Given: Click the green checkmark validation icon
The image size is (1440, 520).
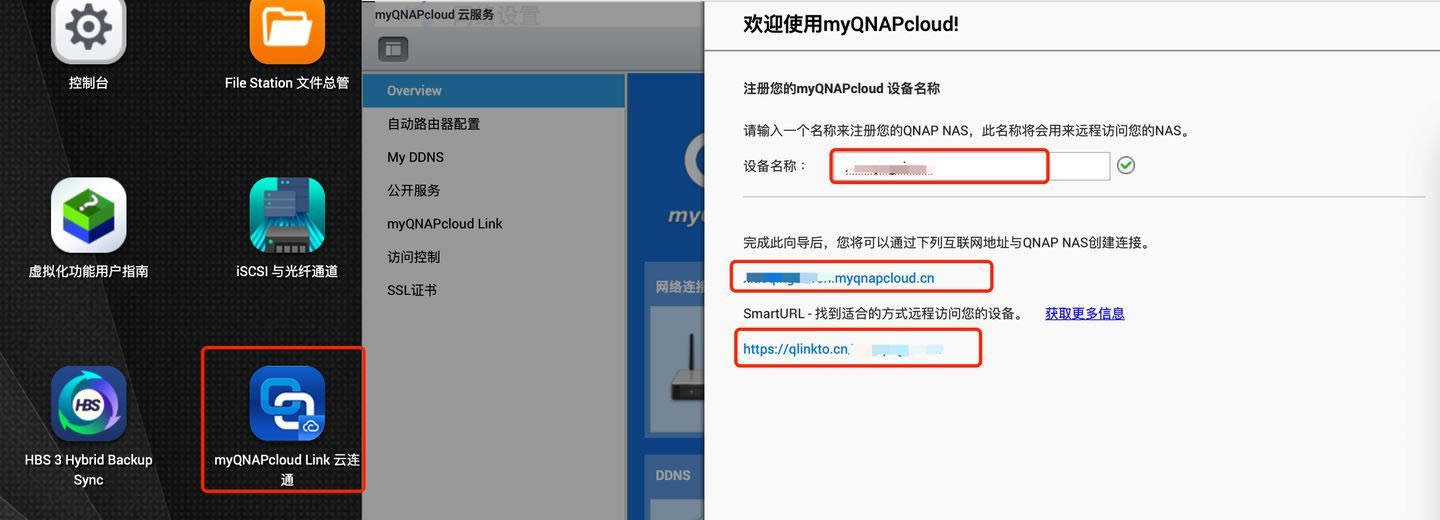Looking at the screenshot, I should (1126, 166).
